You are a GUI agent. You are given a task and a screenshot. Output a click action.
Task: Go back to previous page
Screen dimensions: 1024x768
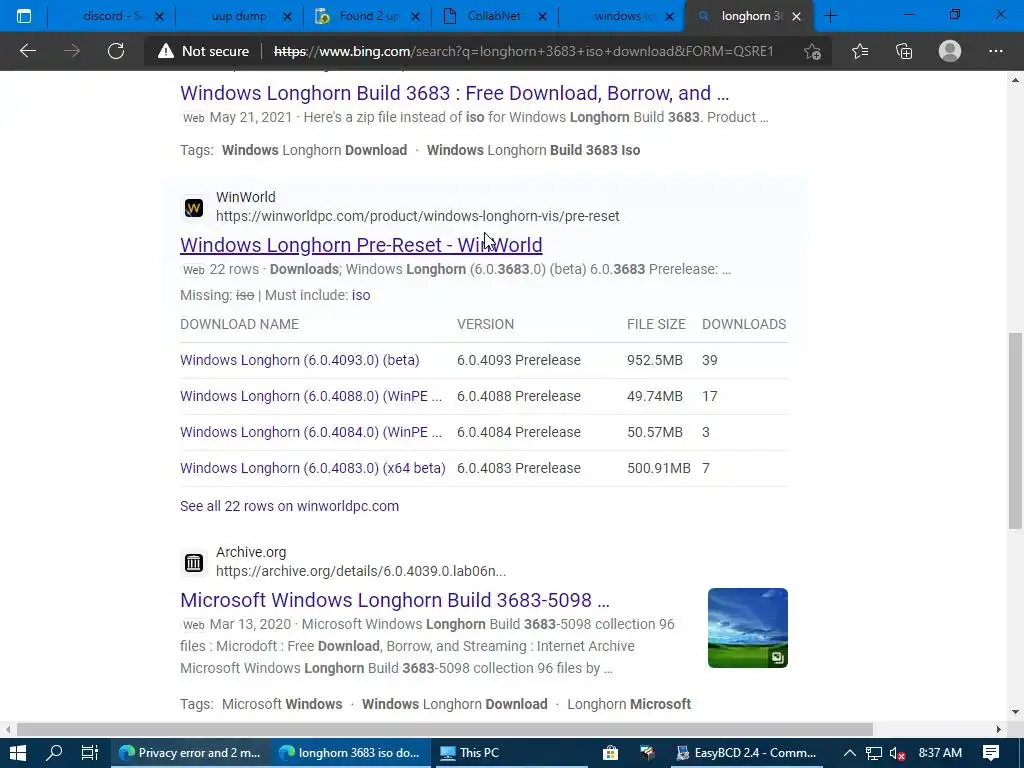tap(27, 51)
